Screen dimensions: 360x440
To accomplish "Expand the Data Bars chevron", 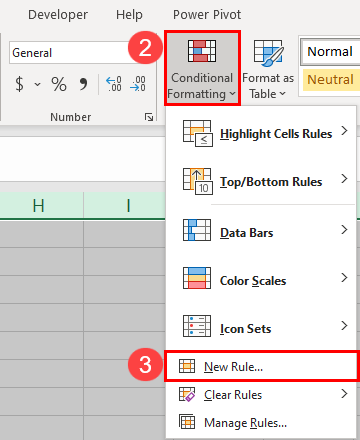I will (x=345, y=229).
